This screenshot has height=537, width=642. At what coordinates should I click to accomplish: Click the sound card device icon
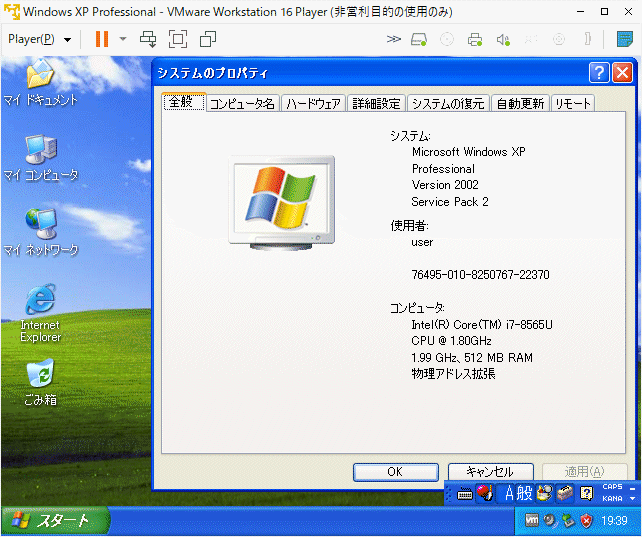pyautogui.click(x=503, y=40)
